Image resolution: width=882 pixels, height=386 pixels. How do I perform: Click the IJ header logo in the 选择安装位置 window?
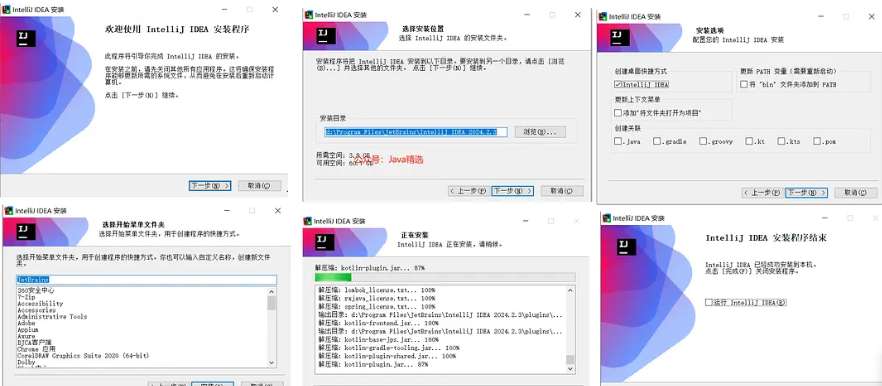point(326,36)
